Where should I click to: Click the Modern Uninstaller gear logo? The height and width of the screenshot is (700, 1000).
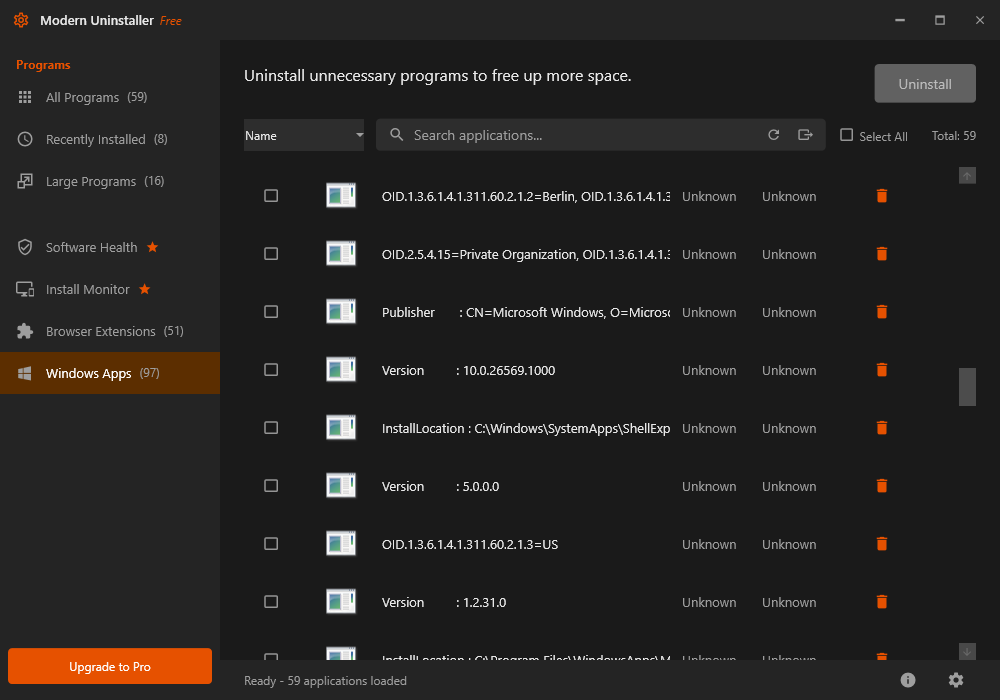click(21, 20)
